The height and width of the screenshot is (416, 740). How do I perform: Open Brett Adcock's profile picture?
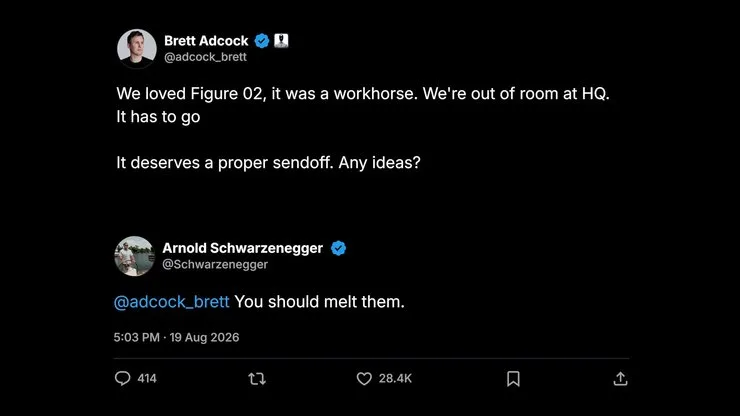tap(137, 49)
